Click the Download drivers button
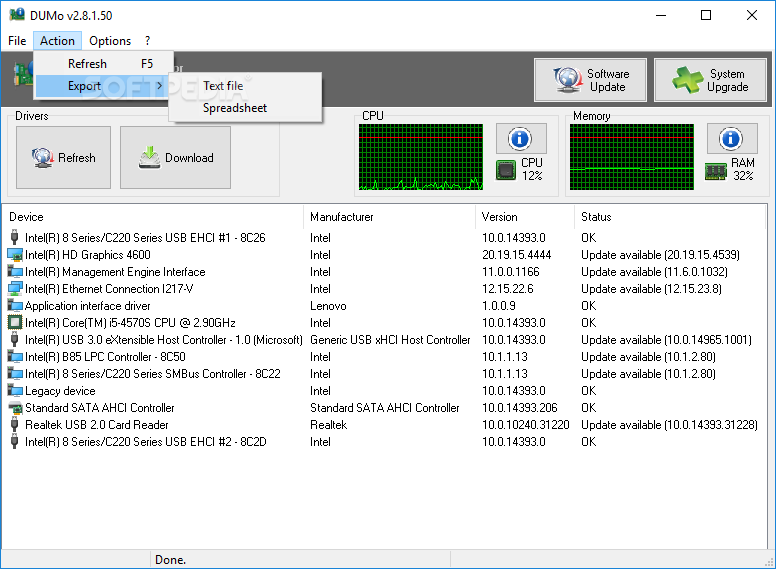Screen dimensions: 776x569 (x=175, y=157)
